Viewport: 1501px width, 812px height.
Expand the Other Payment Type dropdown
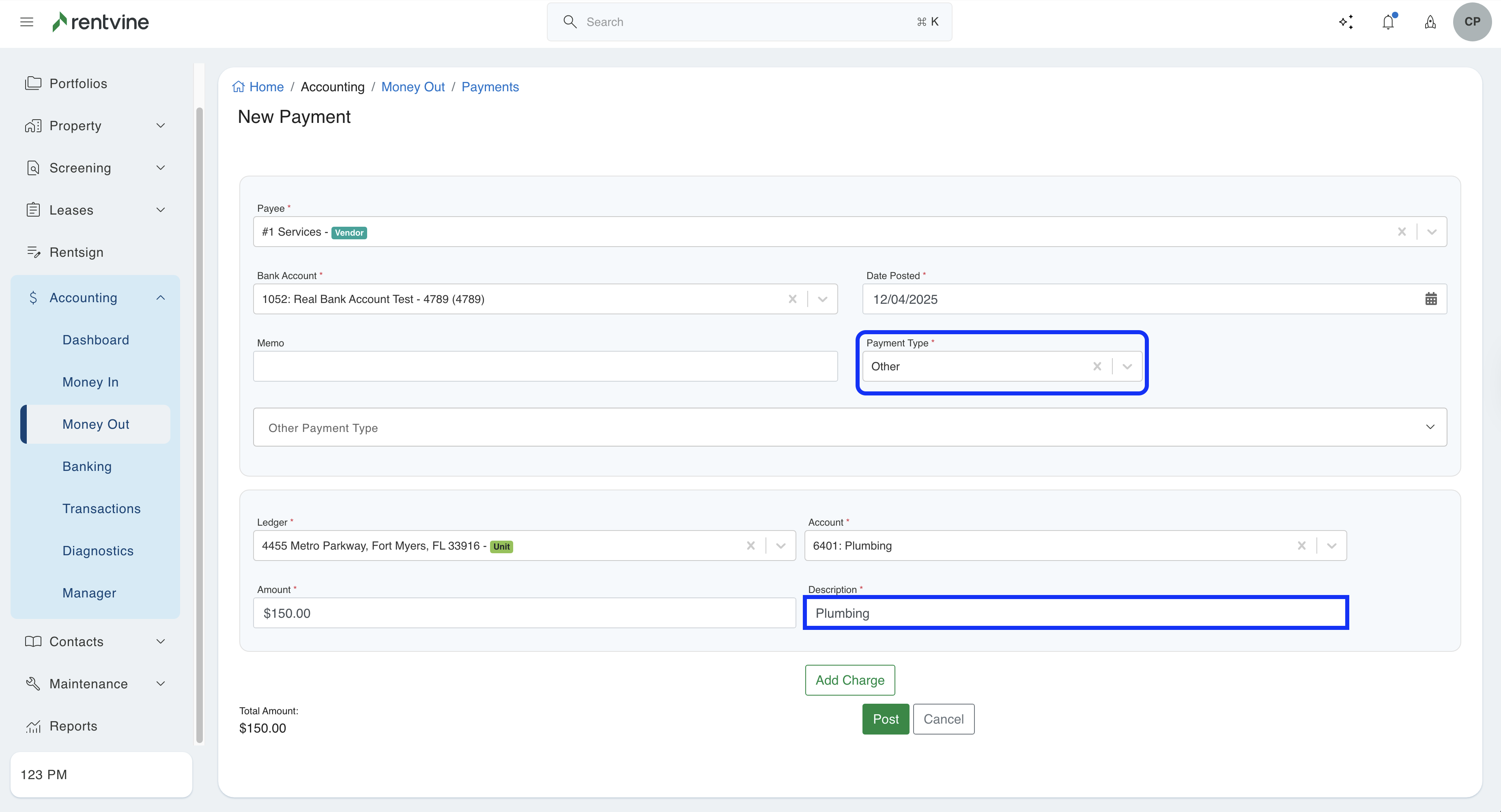(x=1430, y=427)
